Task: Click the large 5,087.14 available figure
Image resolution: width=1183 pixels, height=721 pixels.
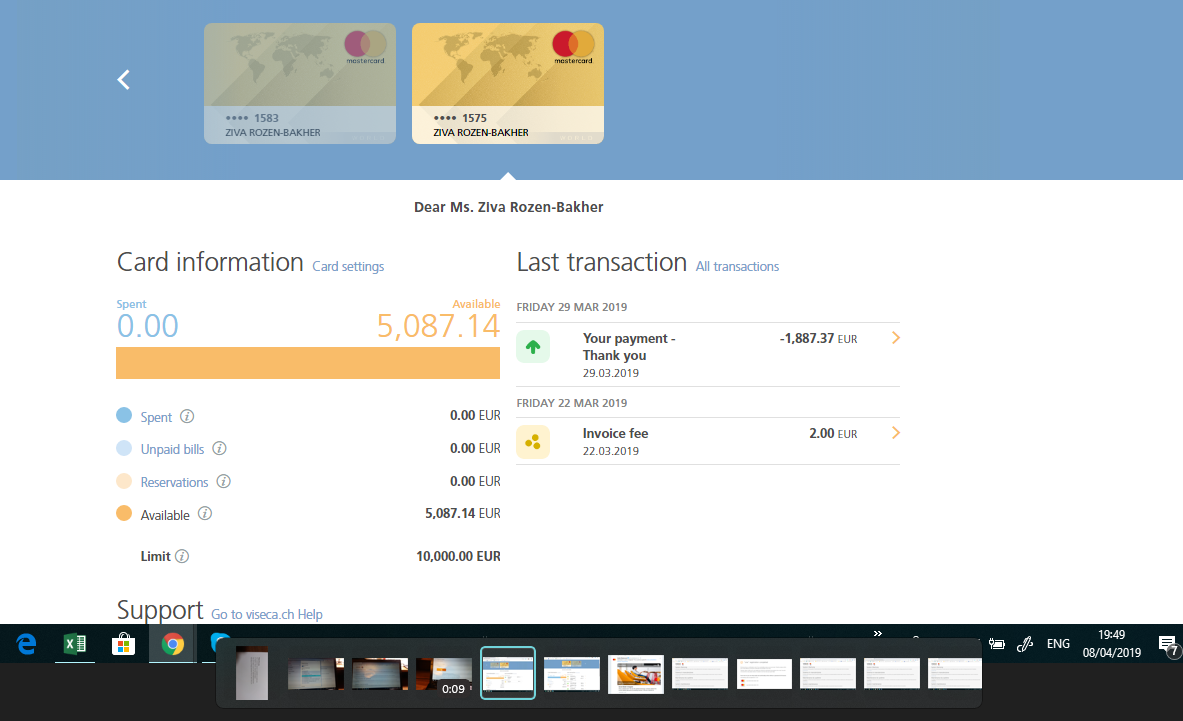Action: (x=438, y=326)
